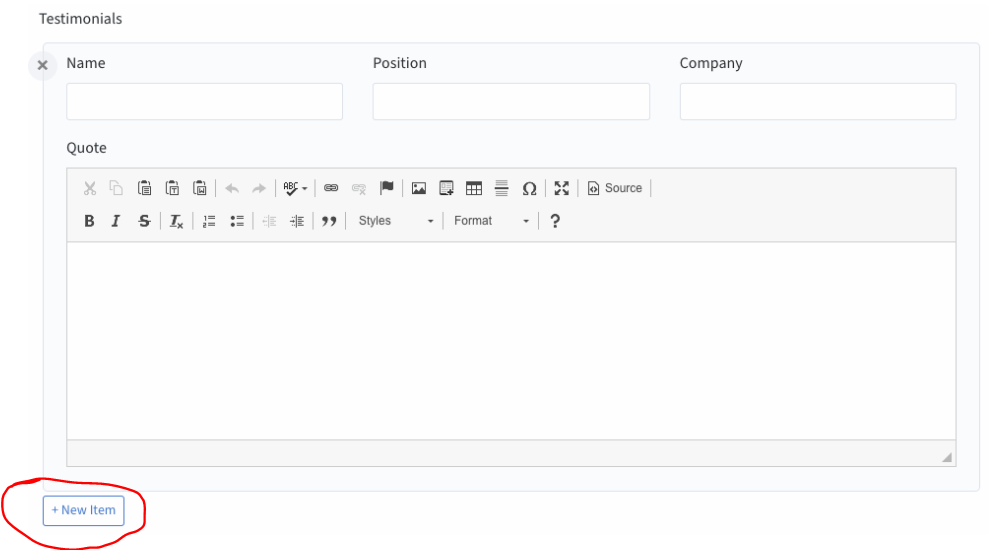Open editor help with question mark icon
The height and width of the screenshot is (550, 989).
point(554,221)
